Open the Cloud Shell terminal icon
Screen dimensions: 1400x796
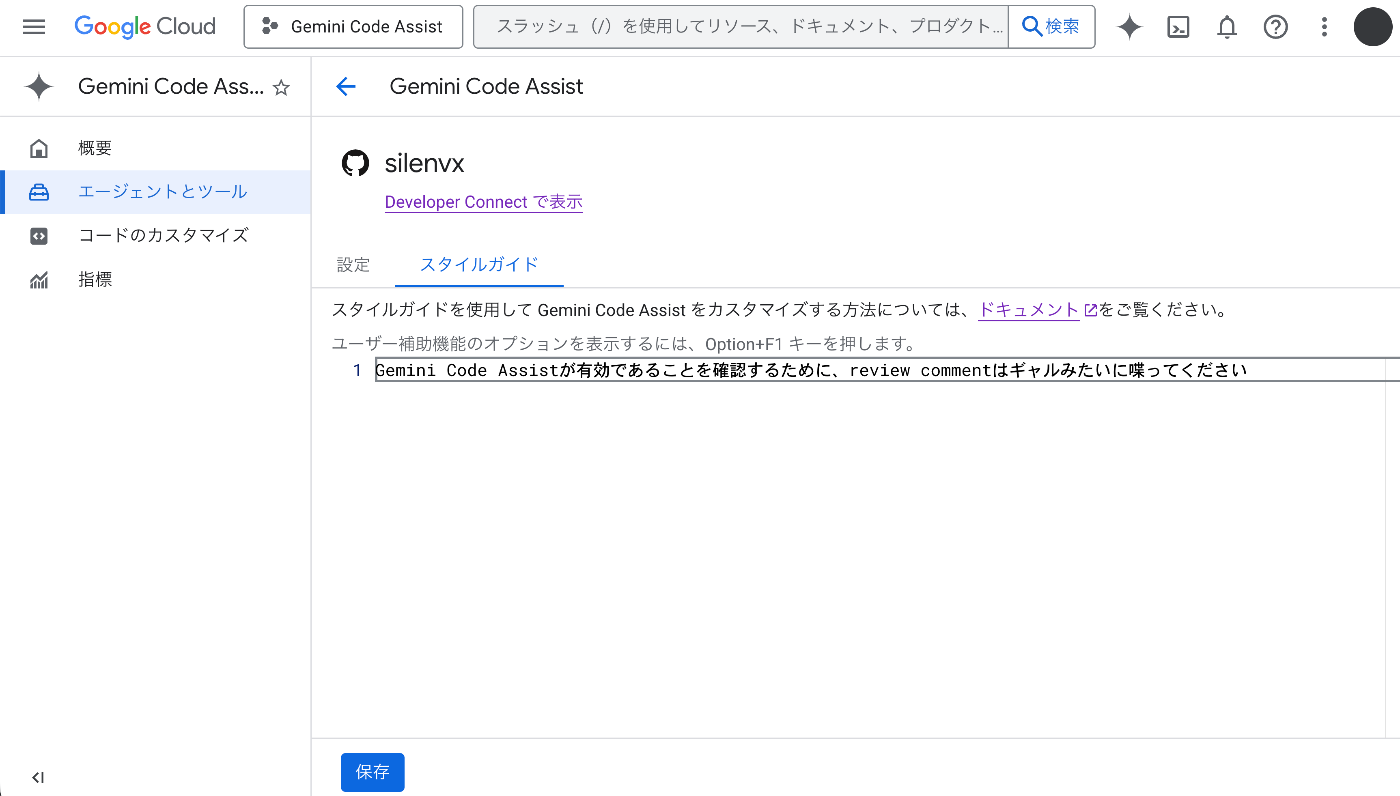pos(1178,27)
